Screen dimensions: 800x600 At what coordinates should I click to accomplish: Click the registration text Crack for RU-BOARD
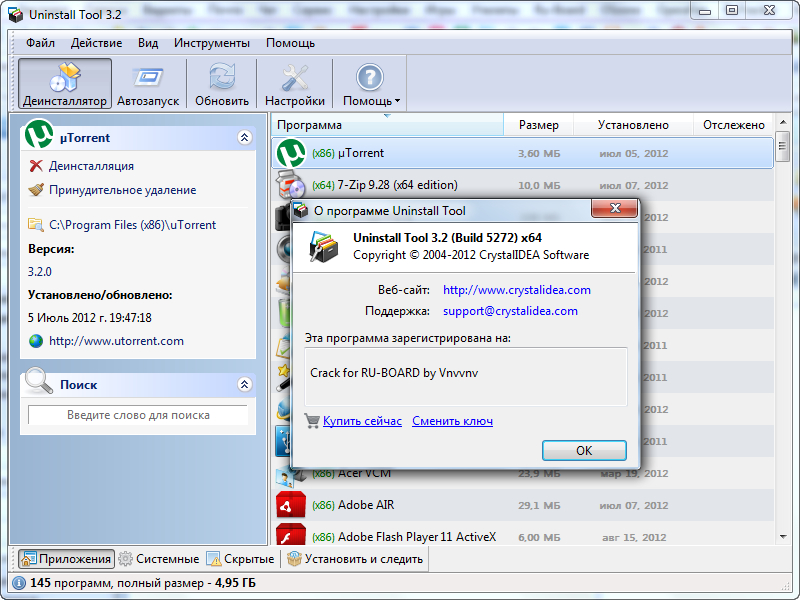(394, 373)
